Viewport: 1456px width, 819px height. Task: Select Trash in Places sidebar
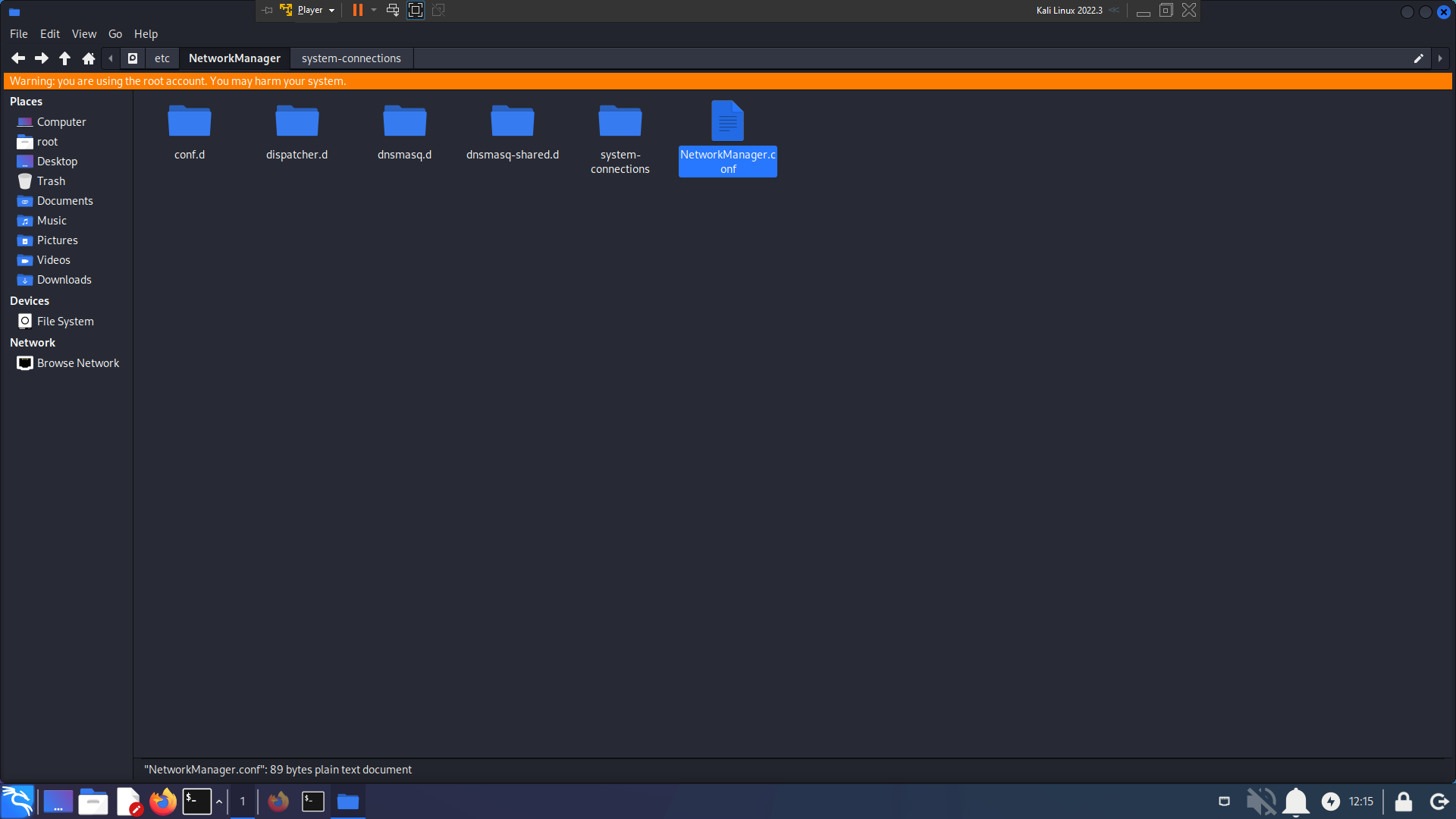[x=51, y=181]
